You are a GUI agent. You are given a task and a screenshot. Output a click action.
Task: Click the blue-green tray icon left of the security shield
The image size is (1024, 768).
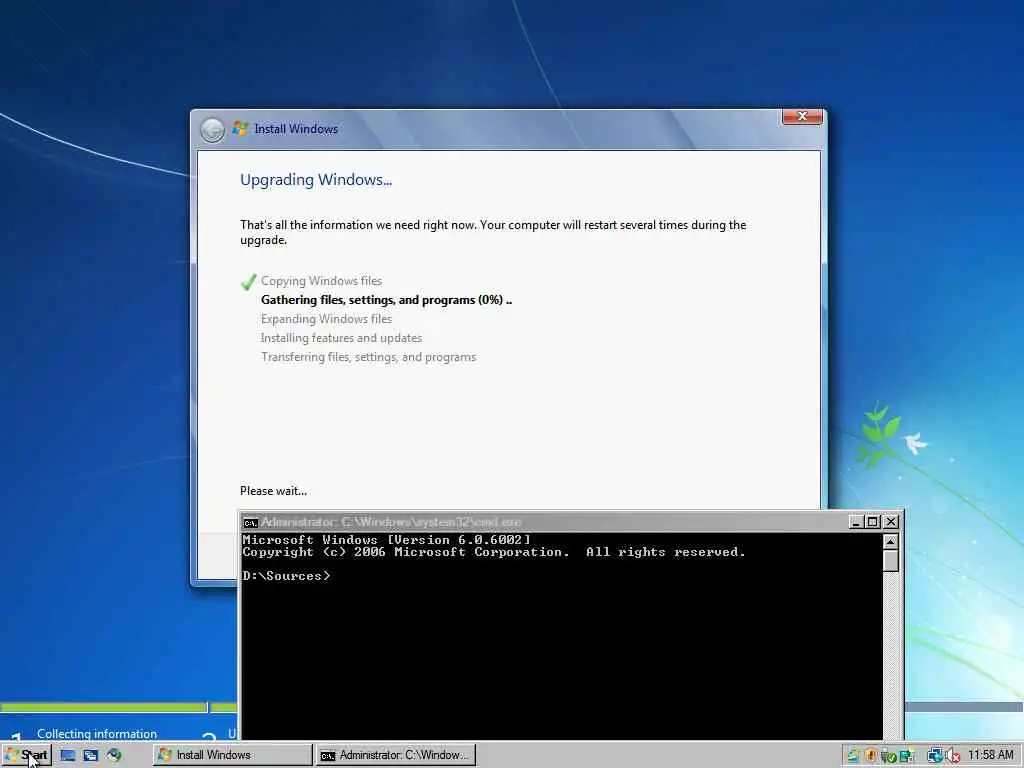click(x=854, y=756)
